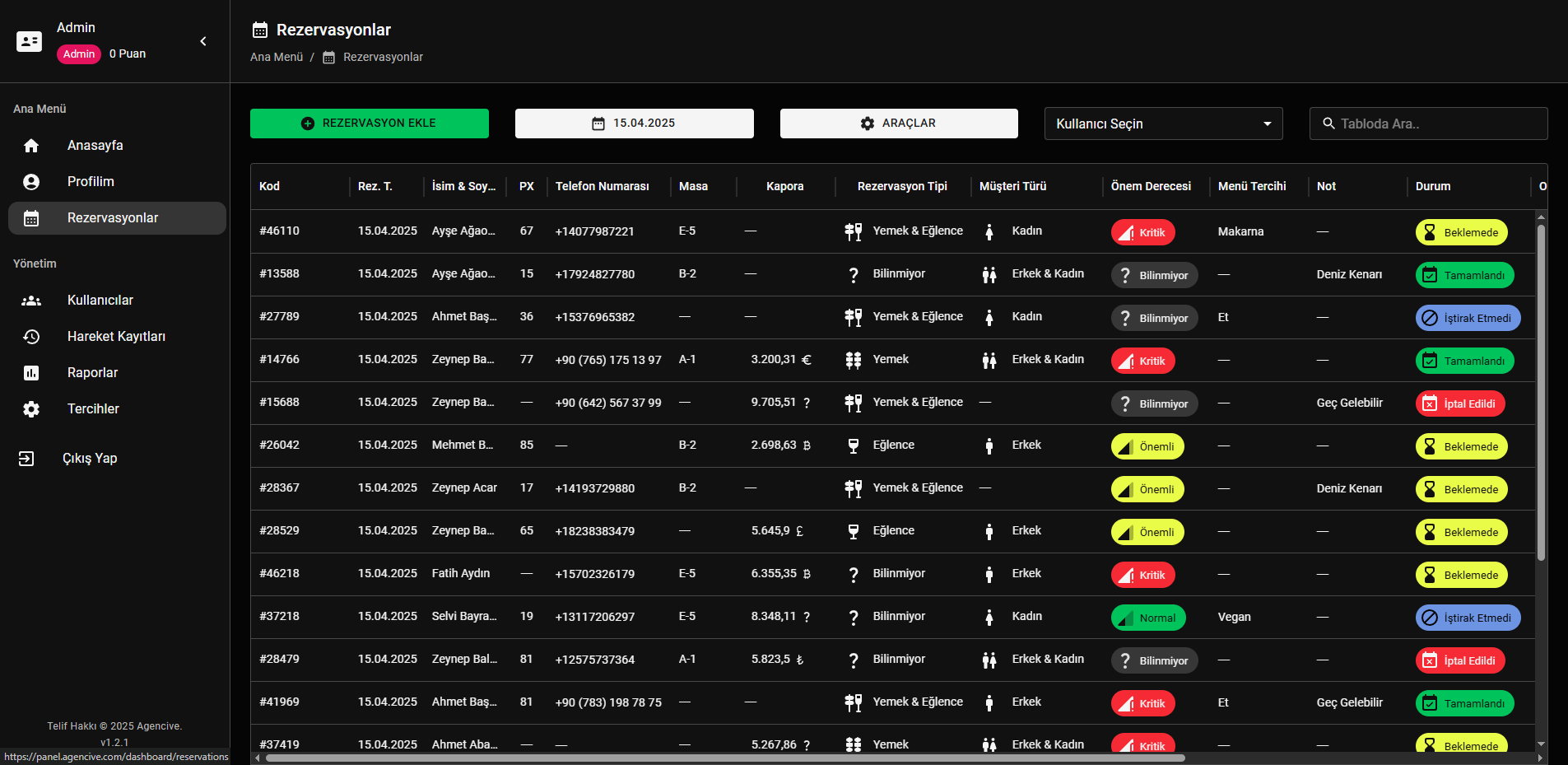Click the REZERVASYON EKLE button

369,124
